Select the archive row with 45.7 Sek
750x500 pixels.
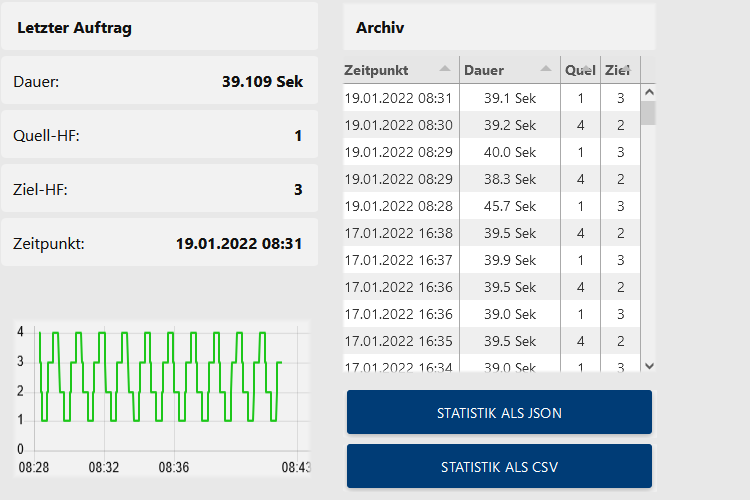pyautogui.click(x=510, y=206)
